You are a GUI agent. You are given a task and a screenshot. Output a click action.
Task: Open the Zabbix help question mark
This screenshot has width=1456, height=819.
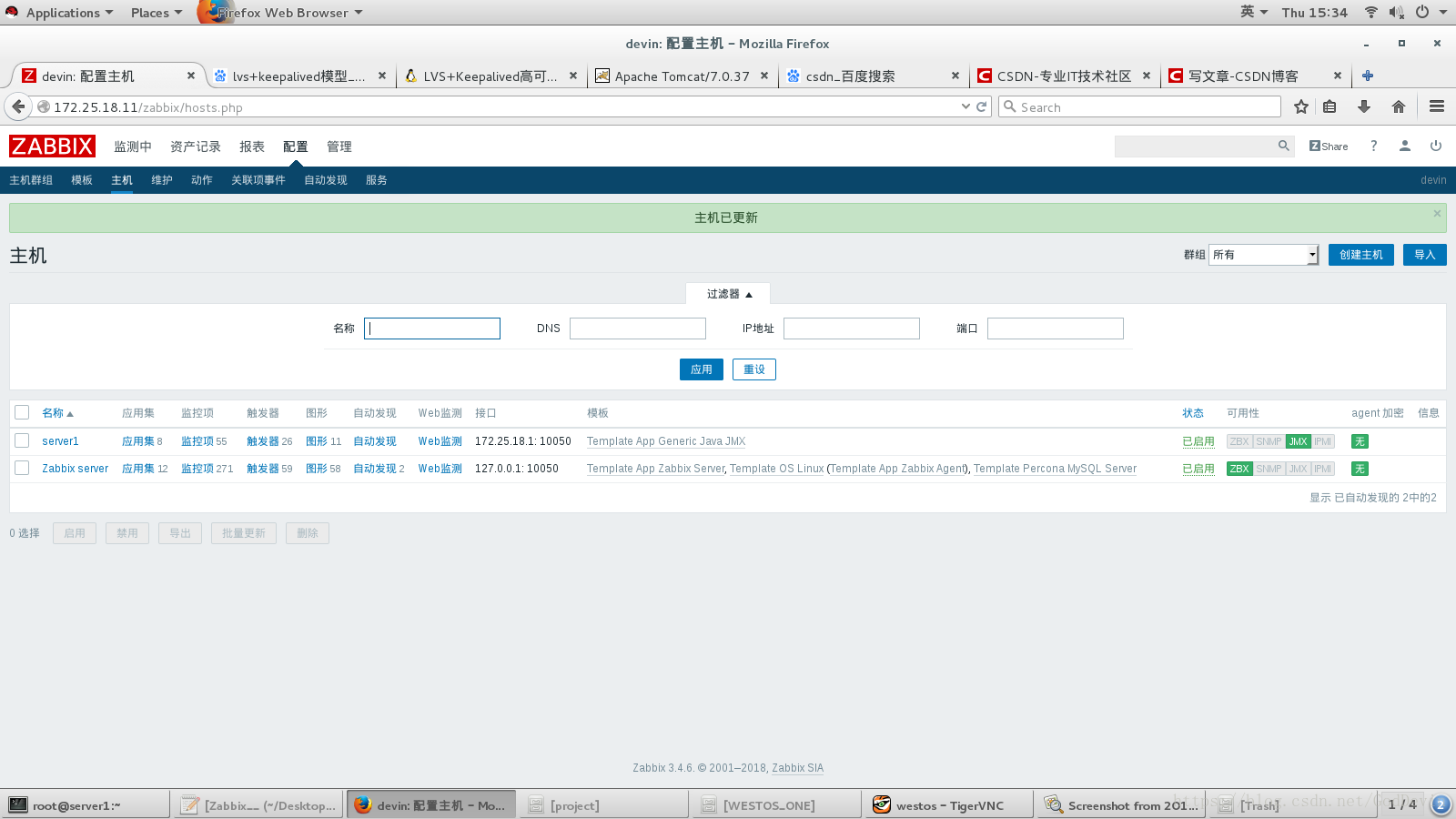(1374, 146)
